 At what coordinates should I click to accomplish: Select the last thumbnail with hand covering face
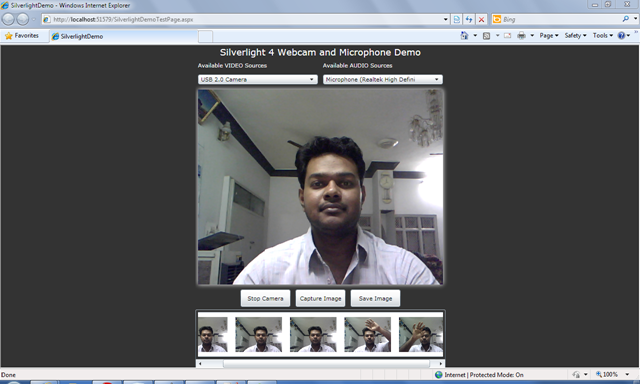[x=421, y=335]
